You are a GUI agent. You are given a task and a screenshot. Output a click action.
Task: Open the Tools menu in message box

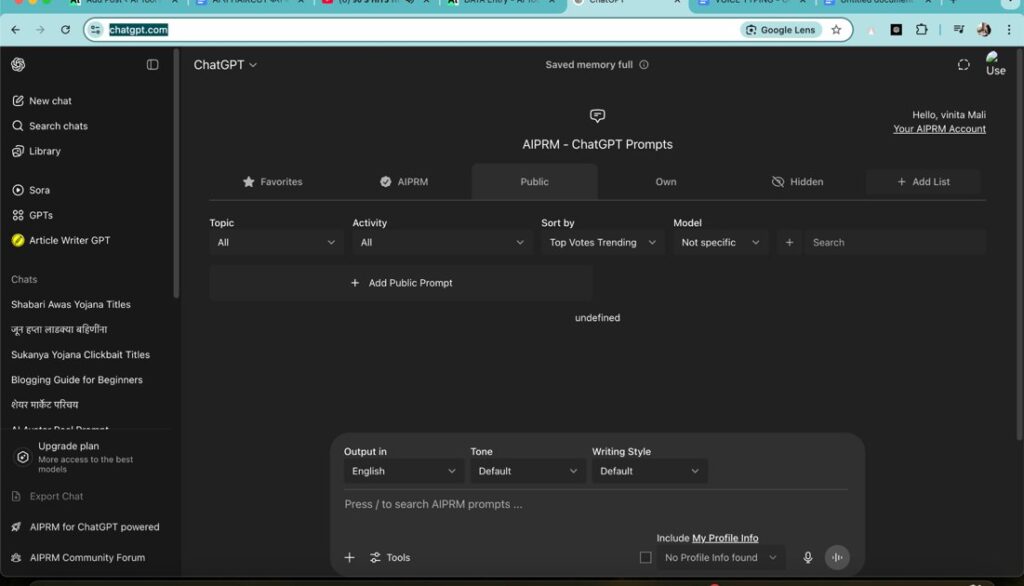click(390, 557)
